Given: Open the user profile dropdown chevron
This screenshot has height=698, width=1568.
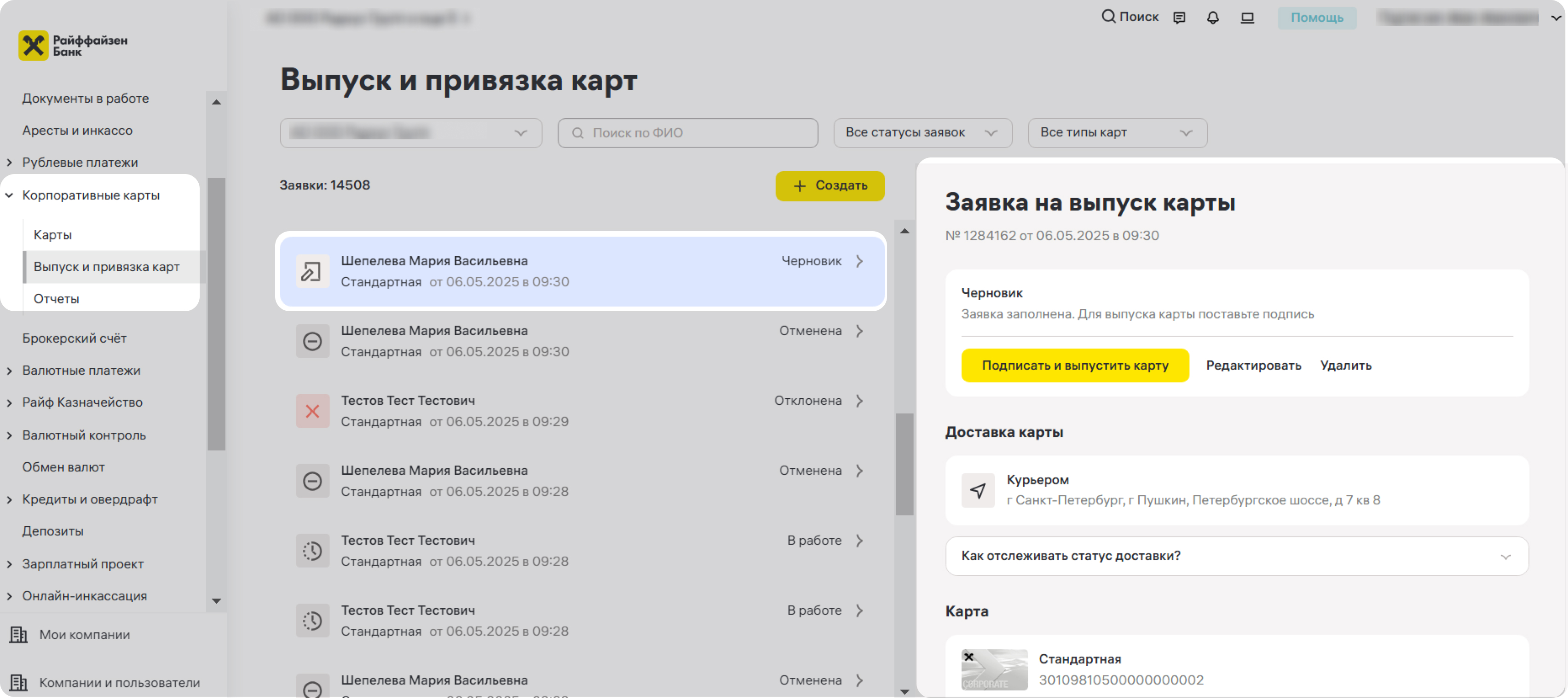Looking at the screenshot, I should click(x=1555, y=18).
